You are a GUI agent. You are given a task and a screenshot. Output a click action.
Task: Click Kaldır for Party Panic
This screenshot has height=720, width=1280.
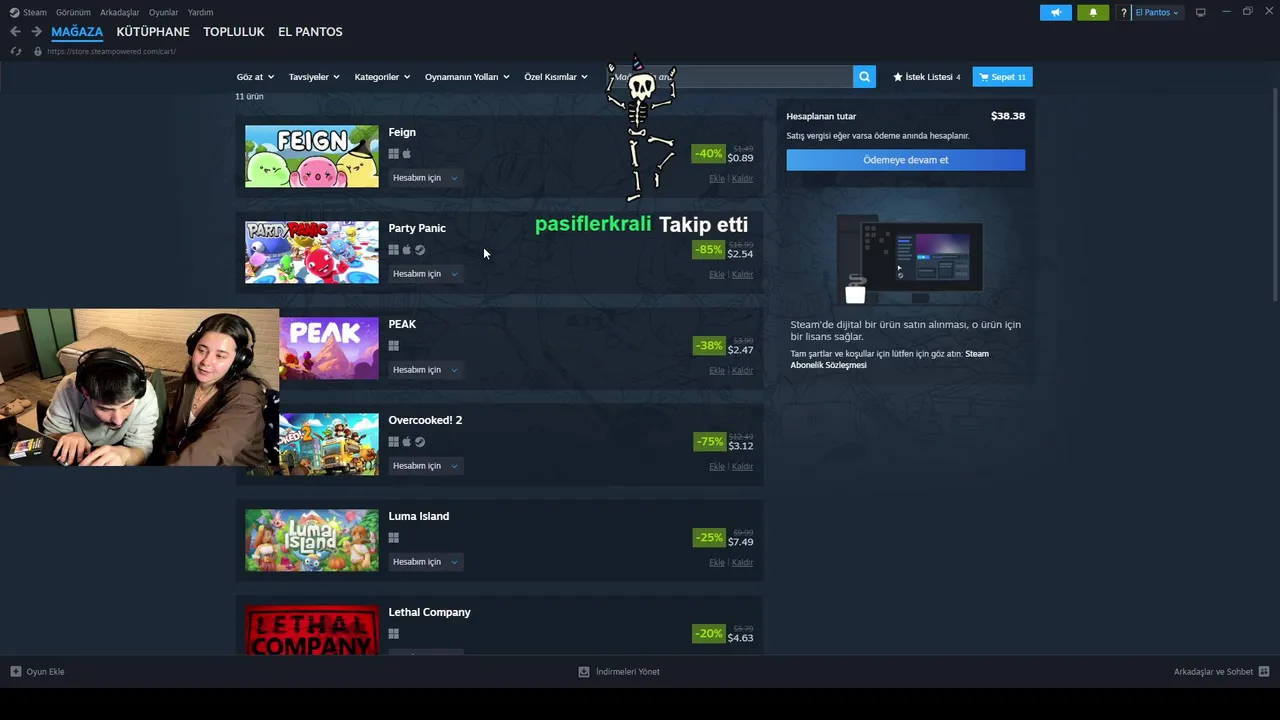coord(742,275)
